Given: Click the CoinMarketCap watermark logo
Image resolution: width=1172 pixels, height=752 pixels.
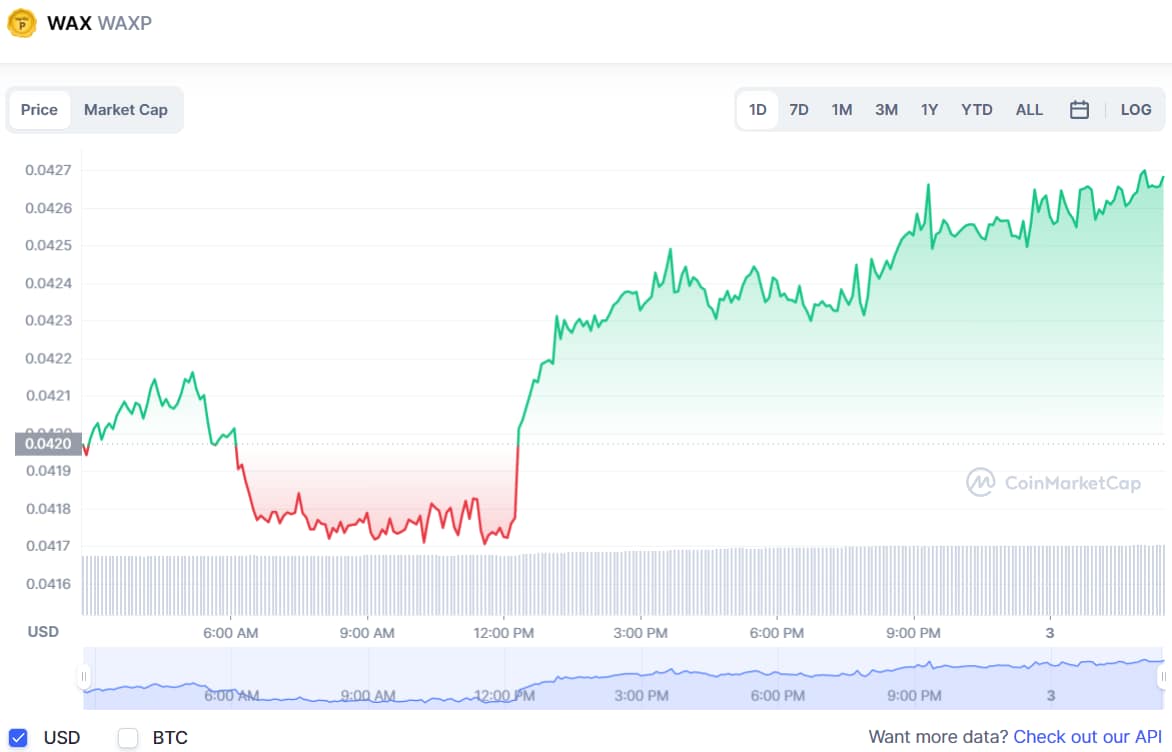Looking at the screenshot, I should 1053,483.
